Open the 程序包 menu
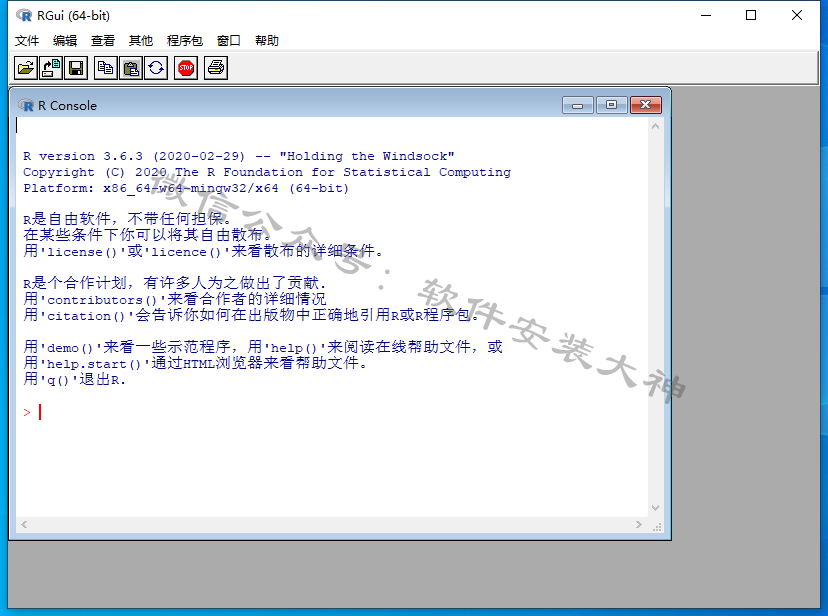Viewport: 828px width, 616px height. tap(185, 41)
